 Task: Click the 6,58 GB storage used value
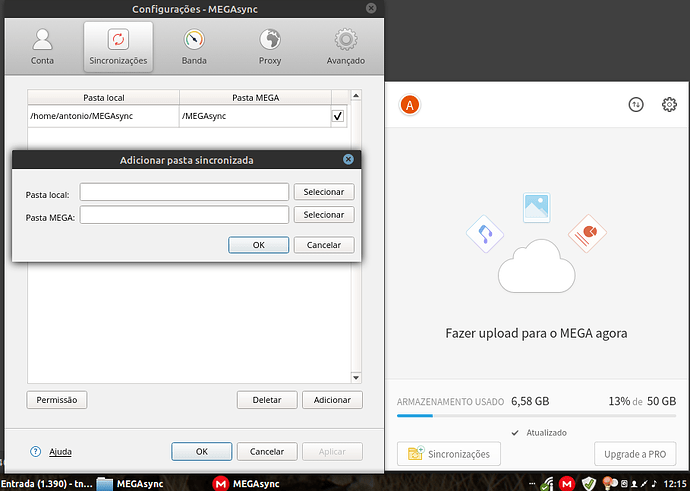pyautogui.click(x=530, y=401)
